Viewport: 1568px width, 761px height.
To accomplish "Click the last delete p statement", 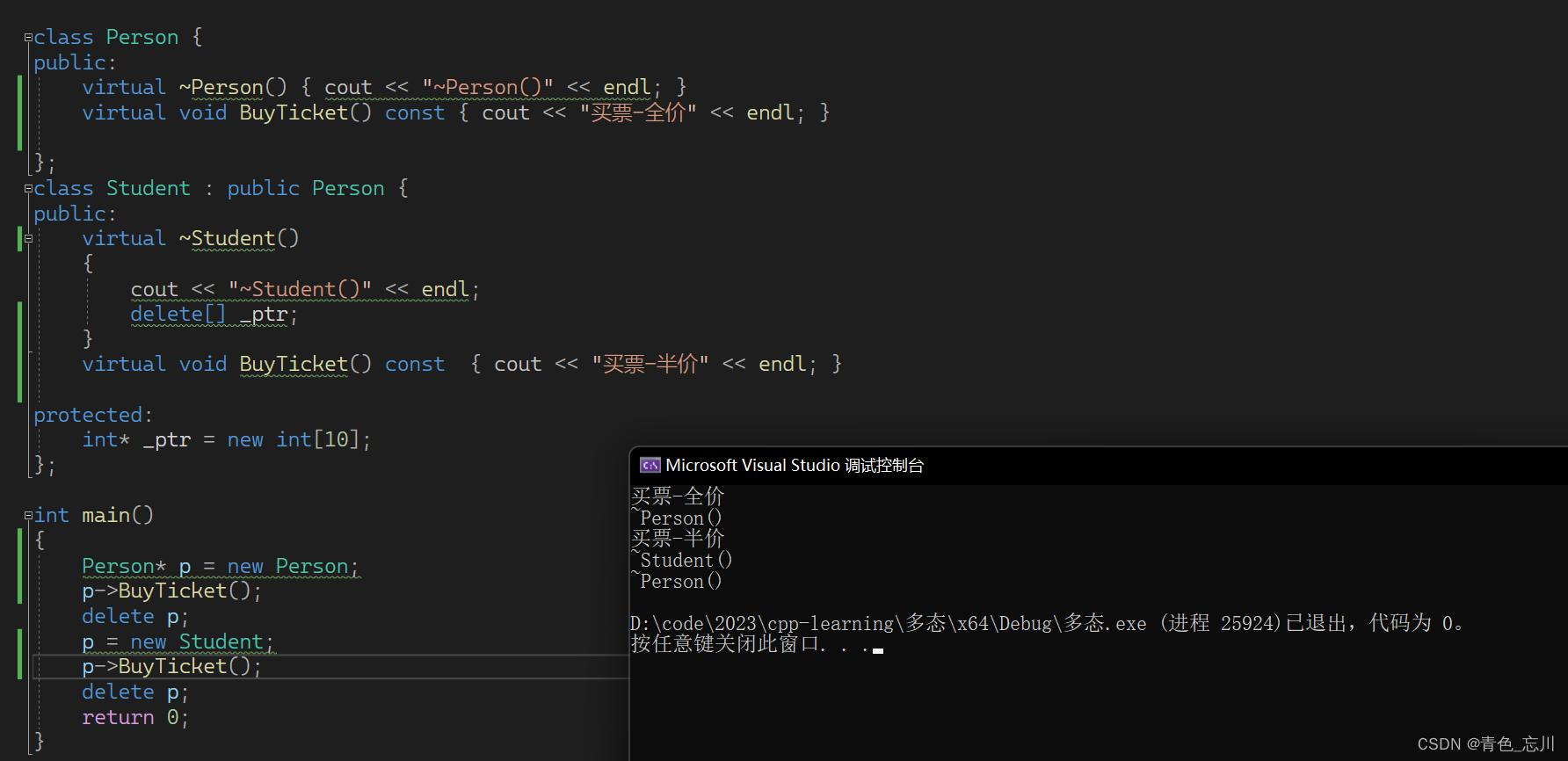I will [x=135, y=692].
